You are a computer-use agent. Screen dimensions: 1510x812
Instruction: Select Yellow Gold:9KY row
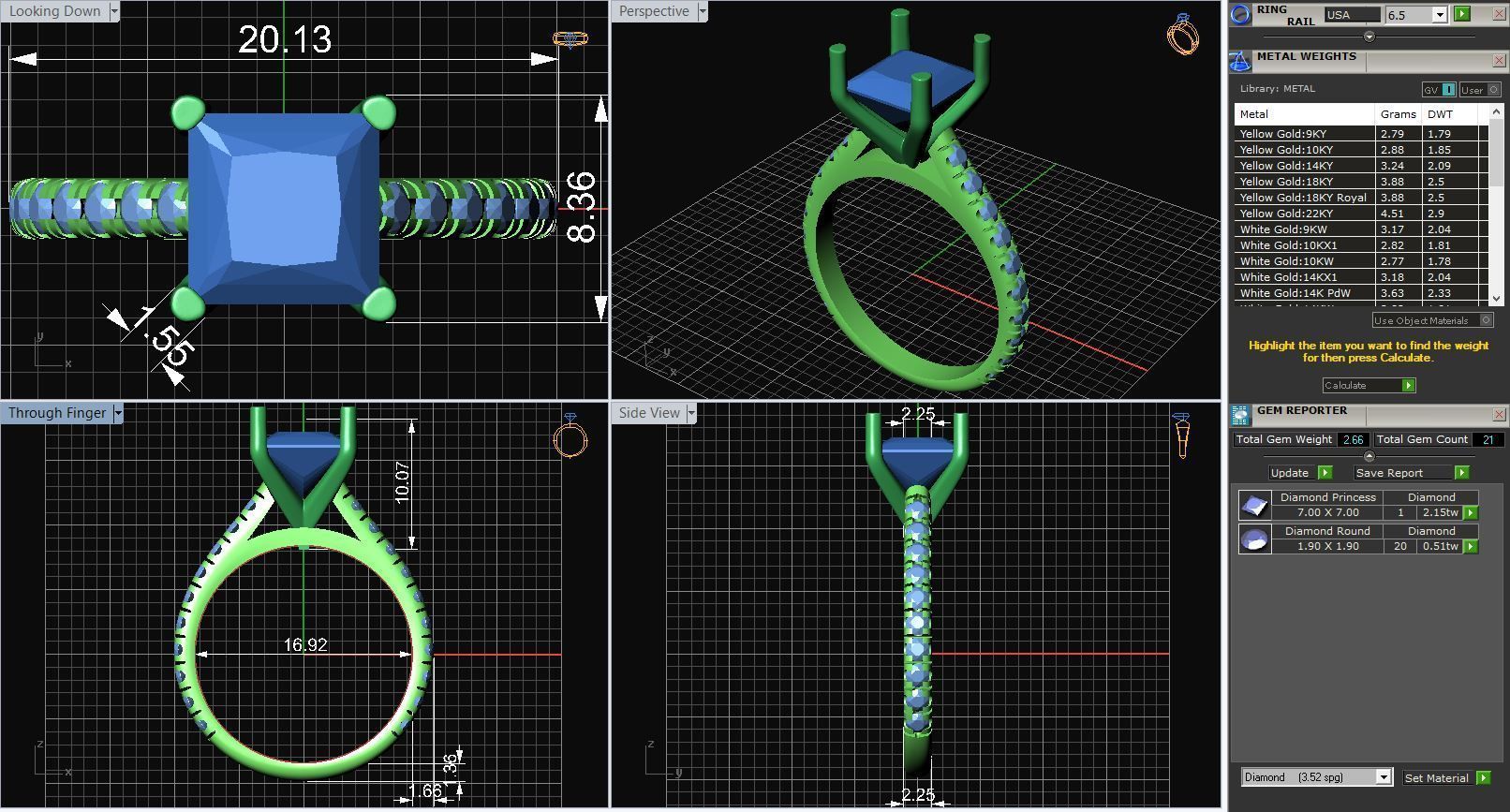[x=1361, y=134]
